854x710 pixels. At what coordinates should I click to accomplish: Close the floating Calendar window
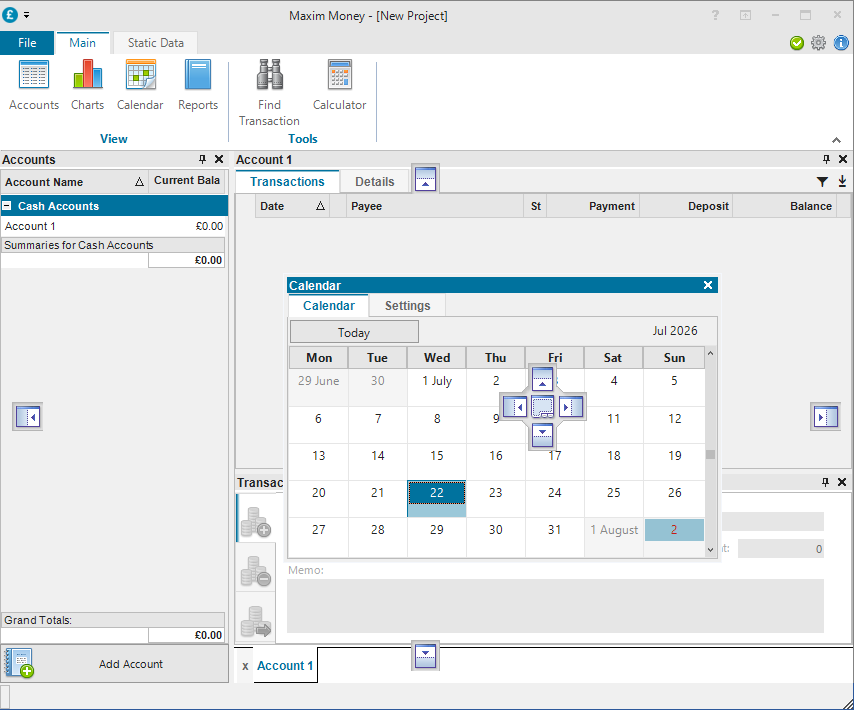coord(708,285)
